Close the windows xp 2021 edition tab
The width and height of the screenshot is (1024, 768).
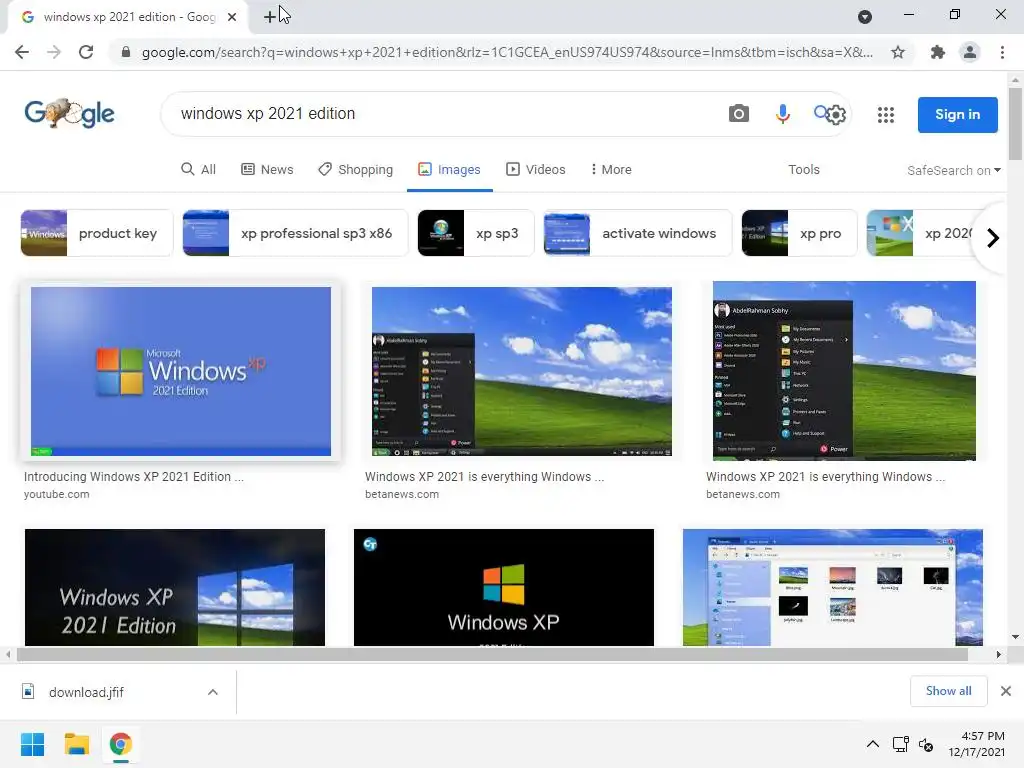[x=232, y=17]
